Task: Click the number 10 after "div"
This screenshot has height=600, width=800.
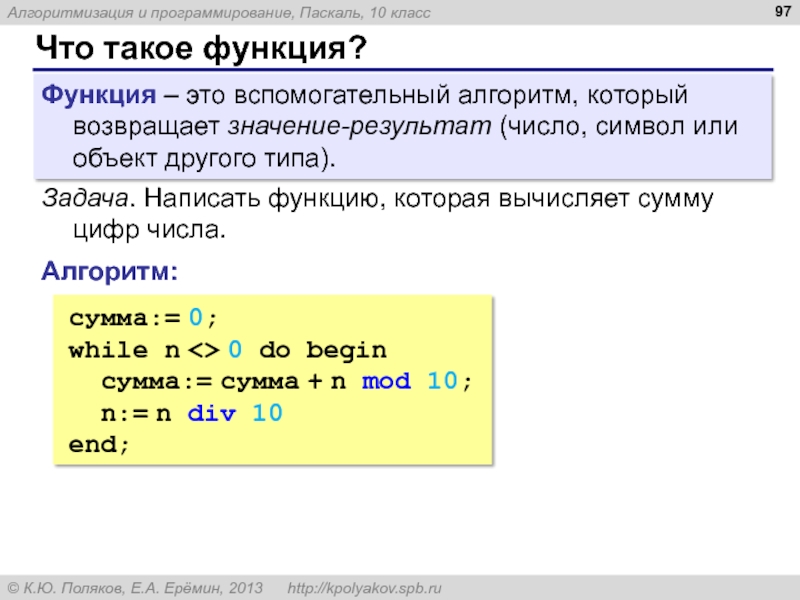Action: (265, 413)
